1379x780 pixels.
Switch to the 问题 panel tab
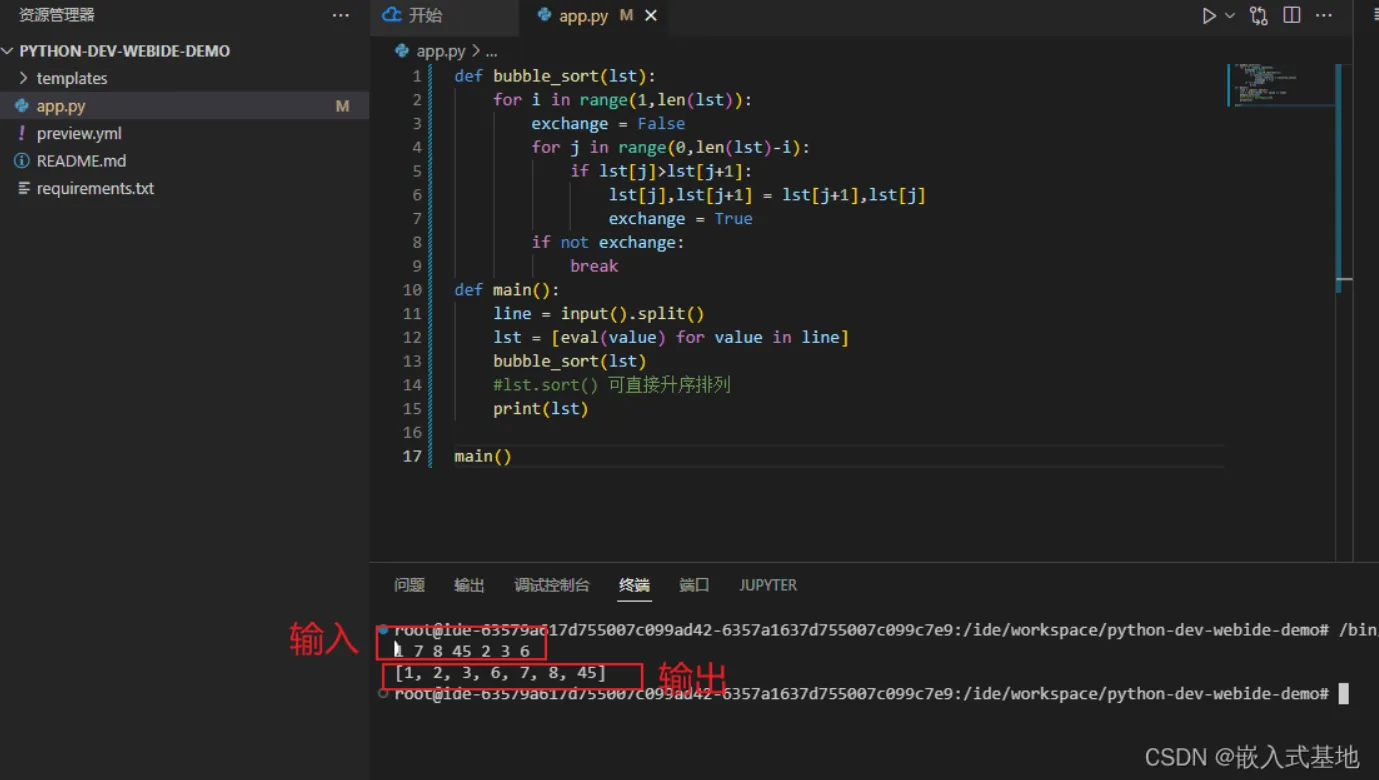409,585
